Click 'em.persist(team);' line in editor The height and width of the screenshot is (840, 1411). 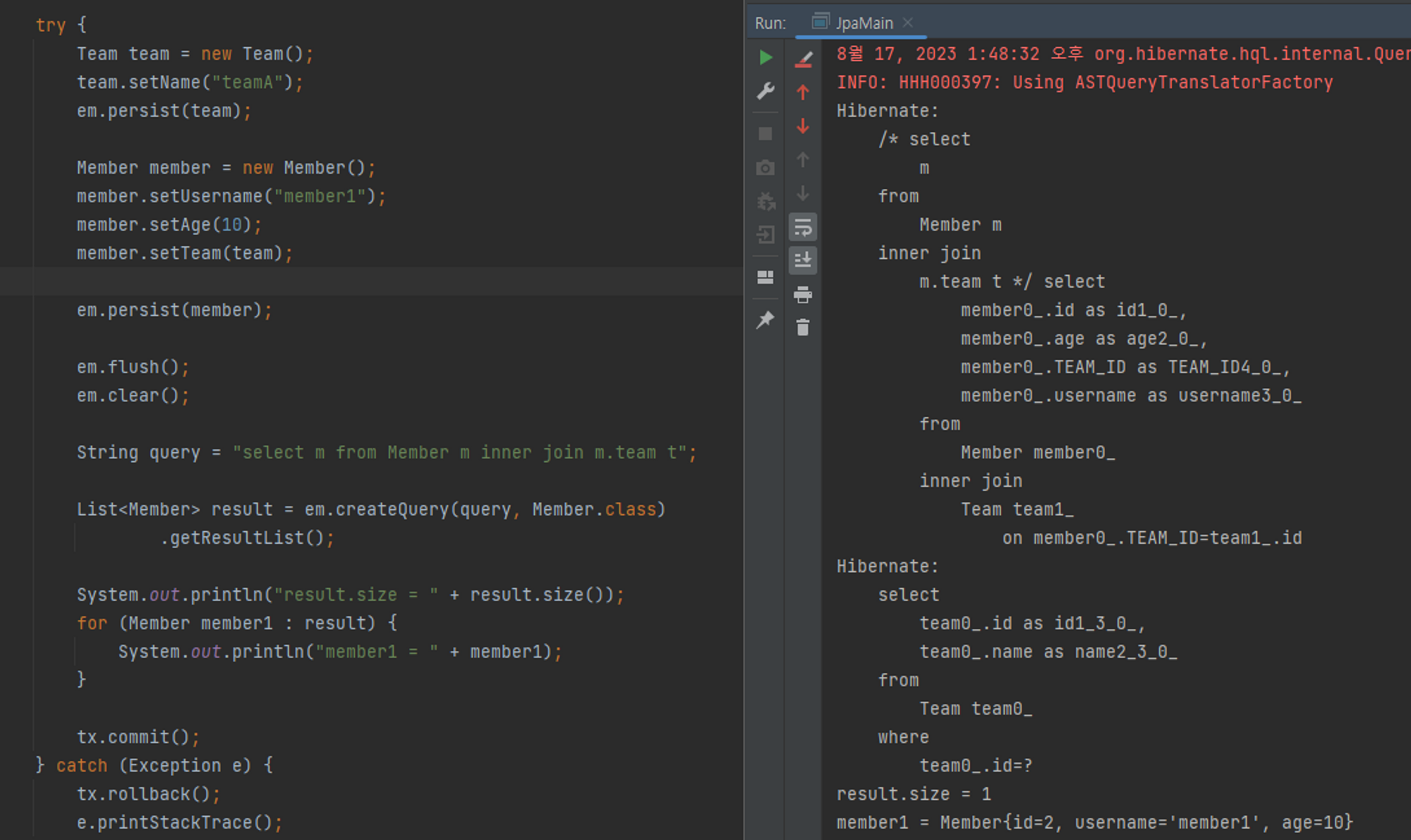[x=164, y=111]
